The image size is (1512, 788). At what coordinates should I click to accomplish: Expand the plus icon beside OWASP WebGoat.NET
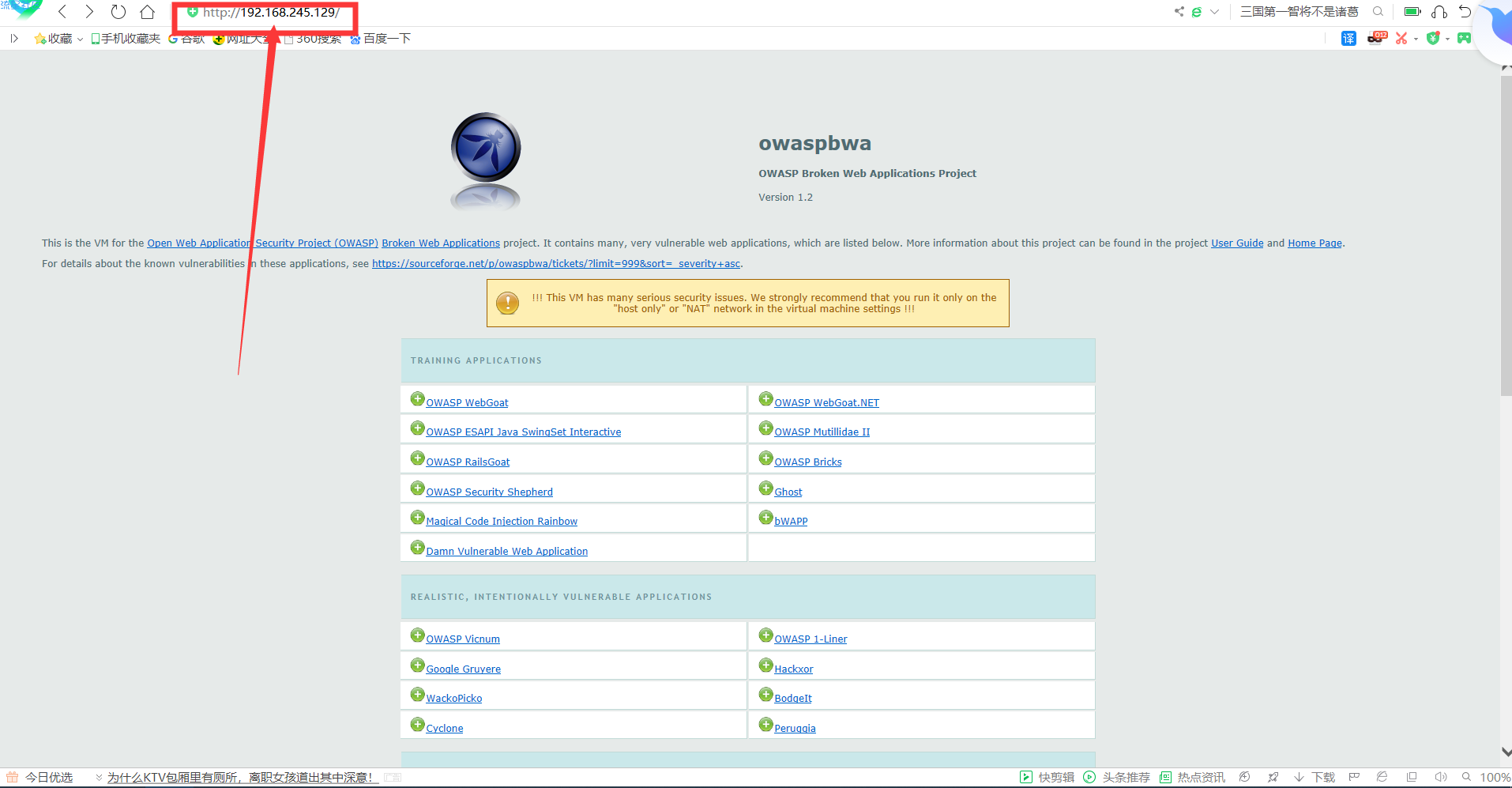tap(765, 399)
